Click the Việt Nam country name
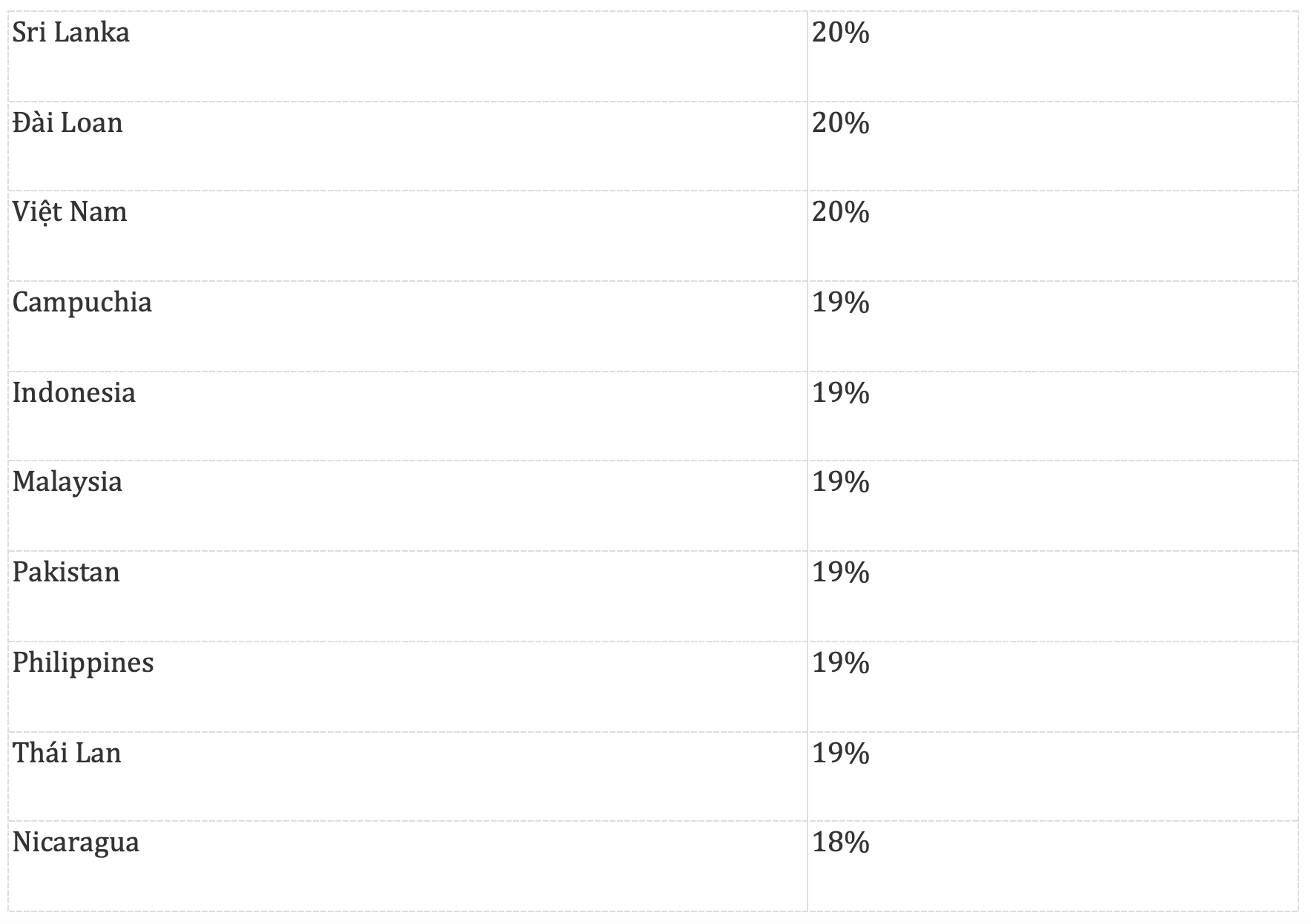Screen dimensions: 1311x924 click(x=70, y=213)
